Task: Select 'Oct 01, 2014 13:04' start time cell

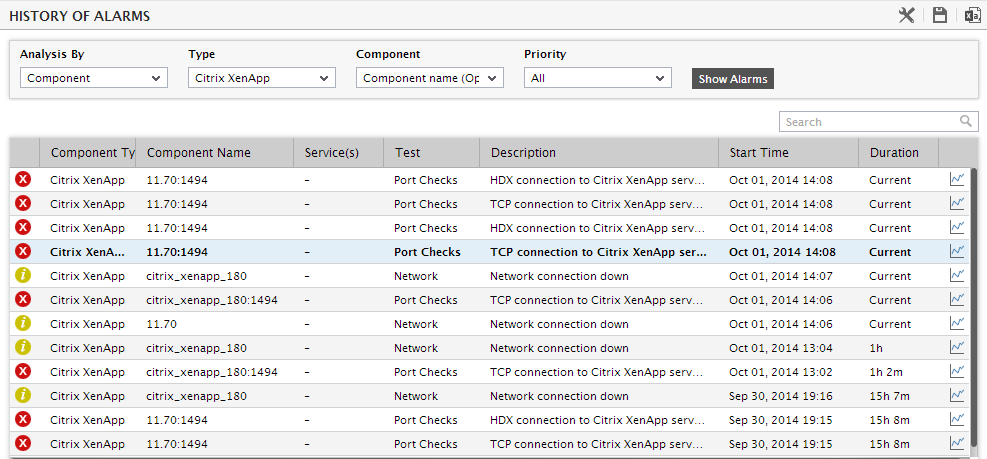Action: click(781, 348)
